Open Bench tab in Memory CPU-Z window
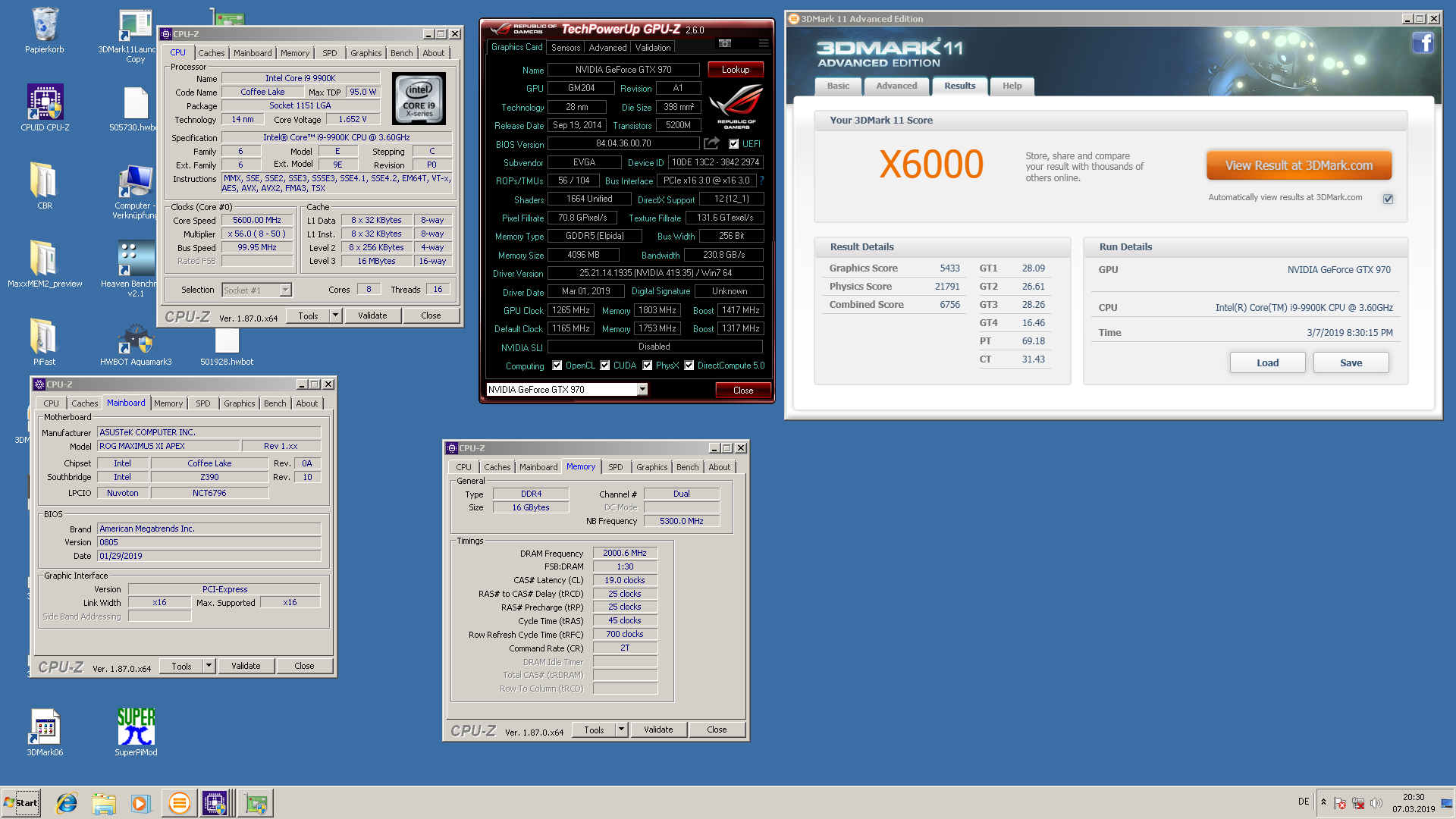This screenshot has height=819, width=1456. coord(687,467)
